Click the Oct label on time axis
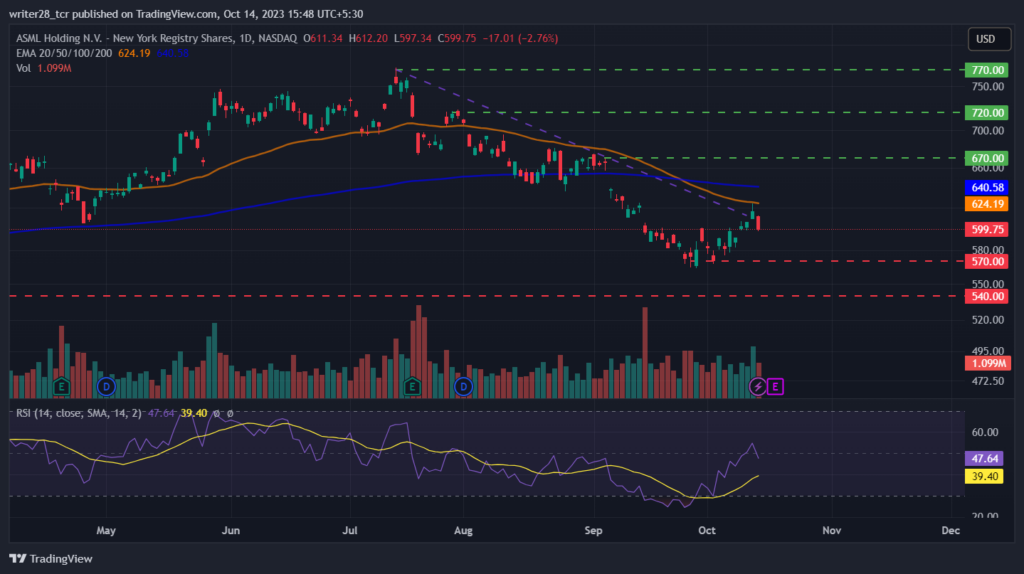This screenshot has width=1024, height=574. coord(707,530)
